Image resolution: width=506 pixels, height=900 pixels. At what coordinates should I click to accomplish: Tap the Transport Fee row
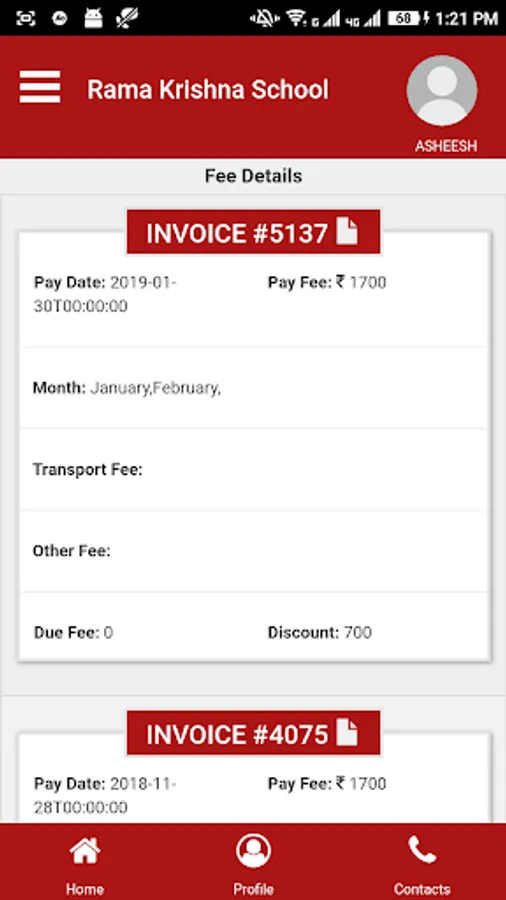tap(254, 470)
